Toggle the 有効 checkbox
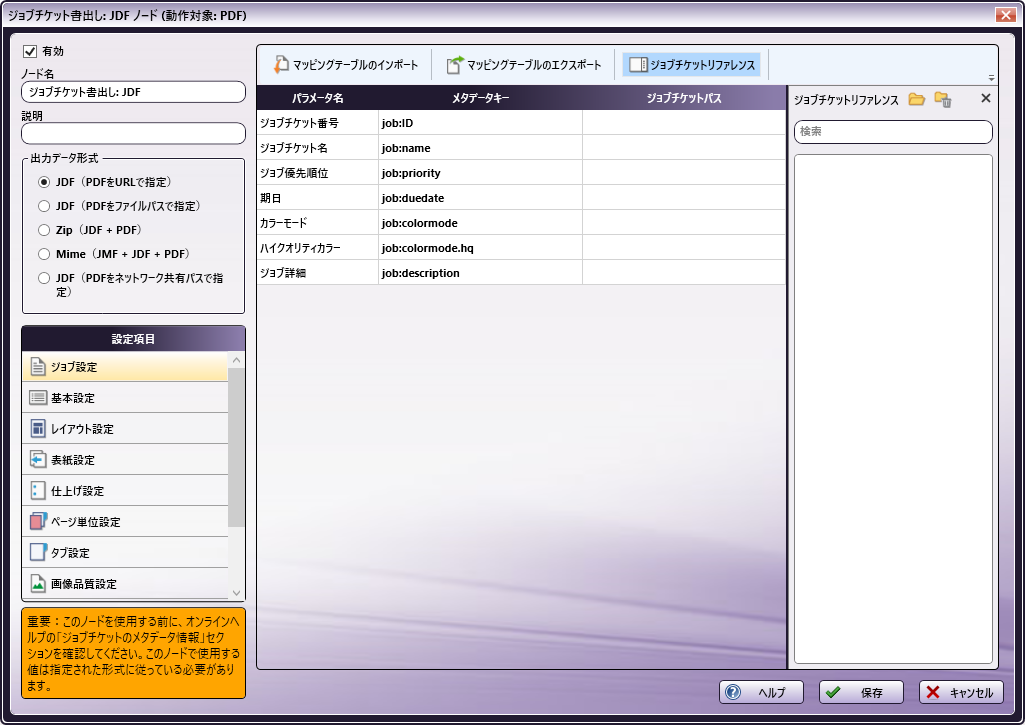 pyautogui.click(x=29, y=51)
